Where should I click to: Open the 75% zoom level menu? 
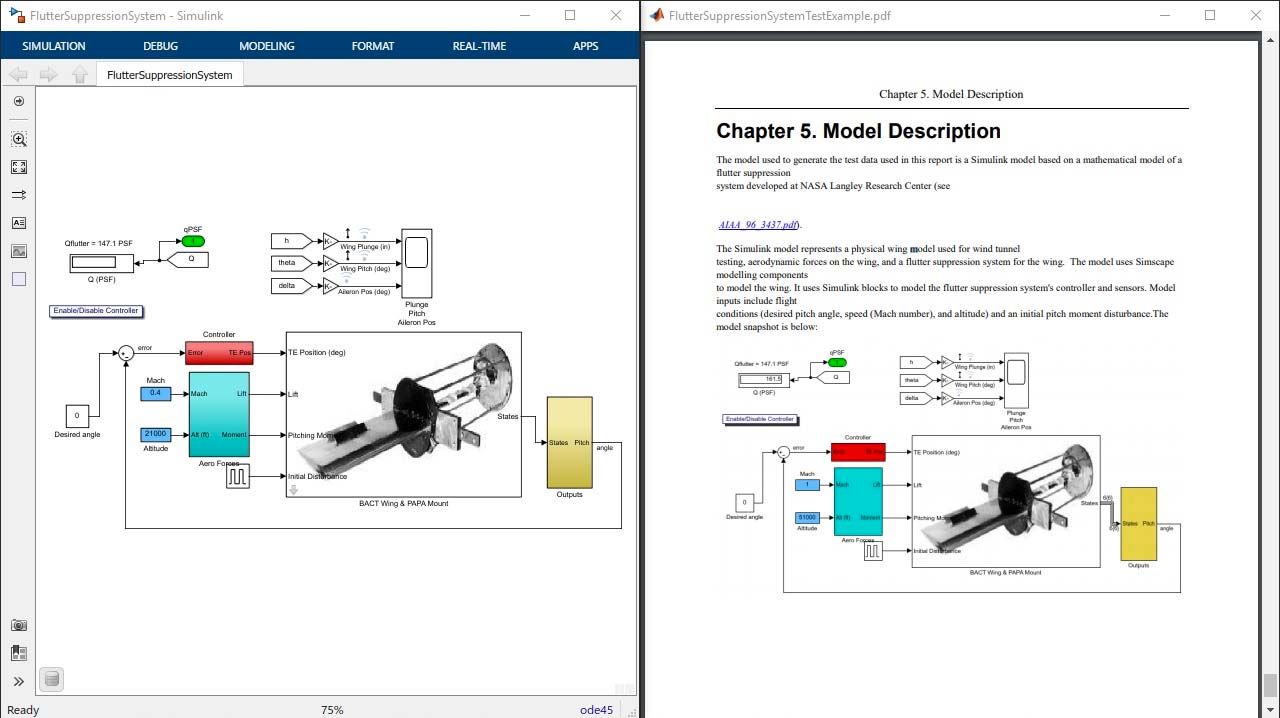pos(331,710)
